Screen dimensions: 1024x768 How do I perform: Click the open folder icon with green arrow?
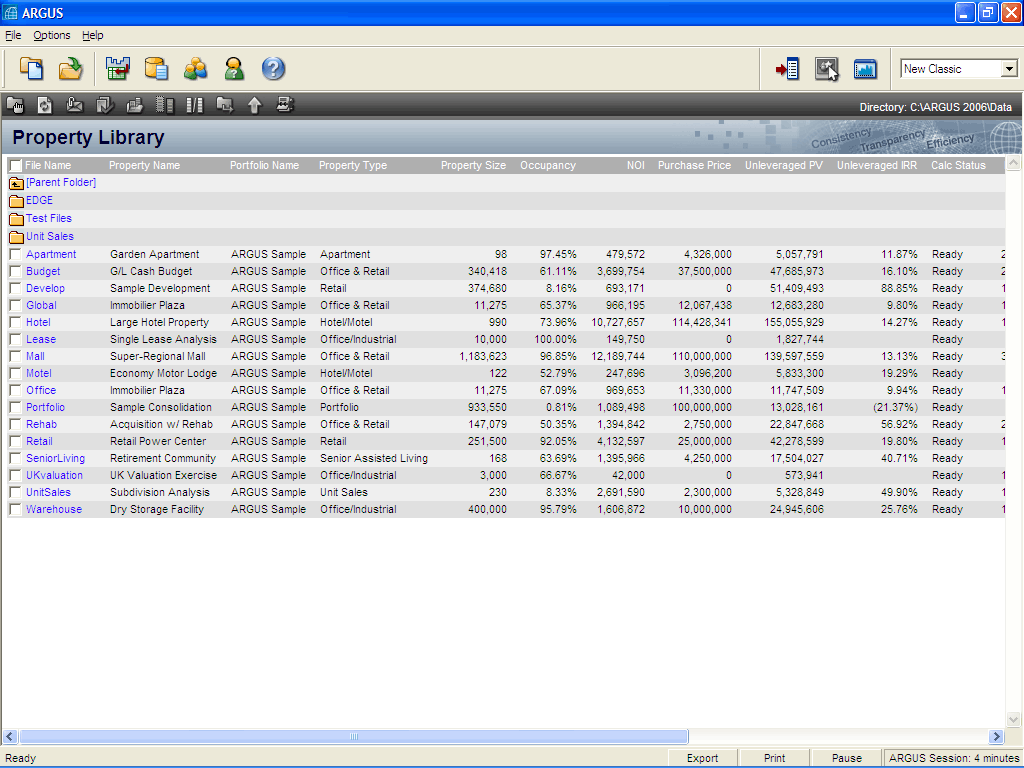tap(71, 69)
